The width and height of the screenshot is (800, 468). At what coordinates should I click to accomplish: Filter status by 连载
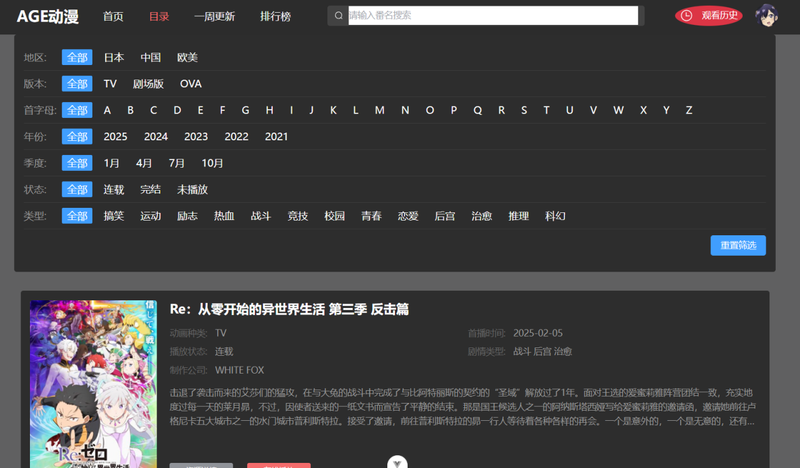tap(114, 189)
